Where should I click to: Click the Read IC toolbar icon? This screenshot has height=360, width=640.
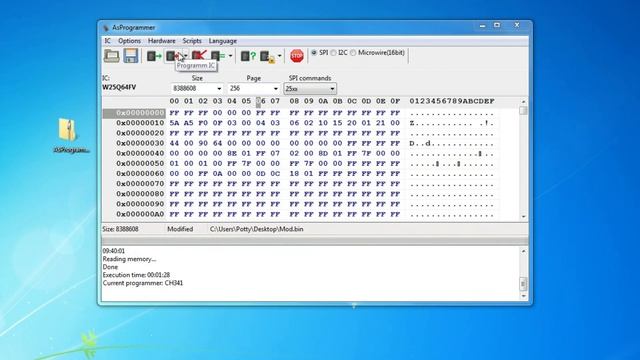(154, 56)
